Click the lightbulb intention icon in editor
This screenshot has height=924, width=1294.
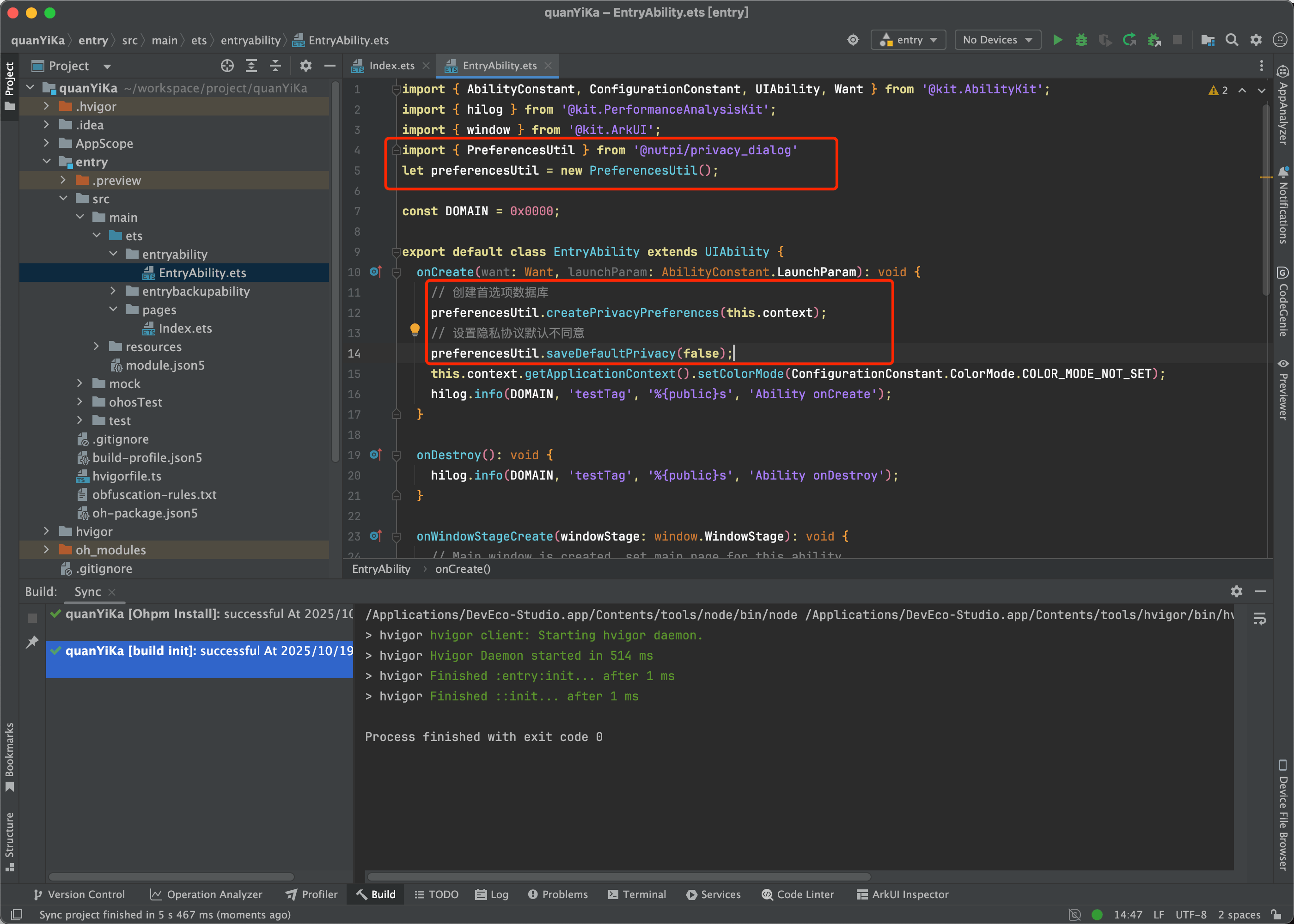click(x=415, y=329)
